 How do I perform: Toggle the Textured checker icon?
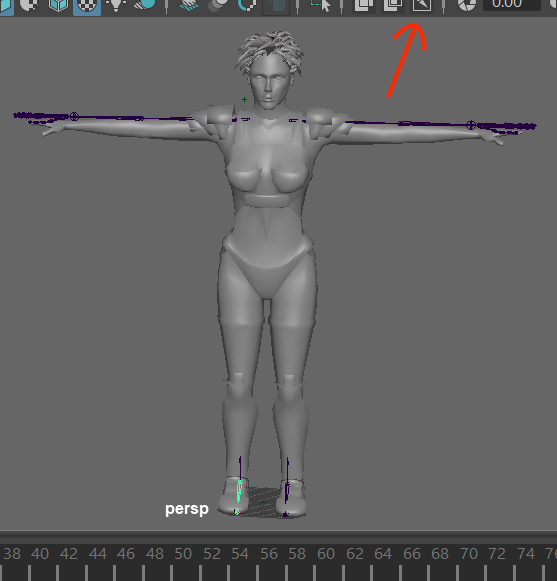(87, 6)
